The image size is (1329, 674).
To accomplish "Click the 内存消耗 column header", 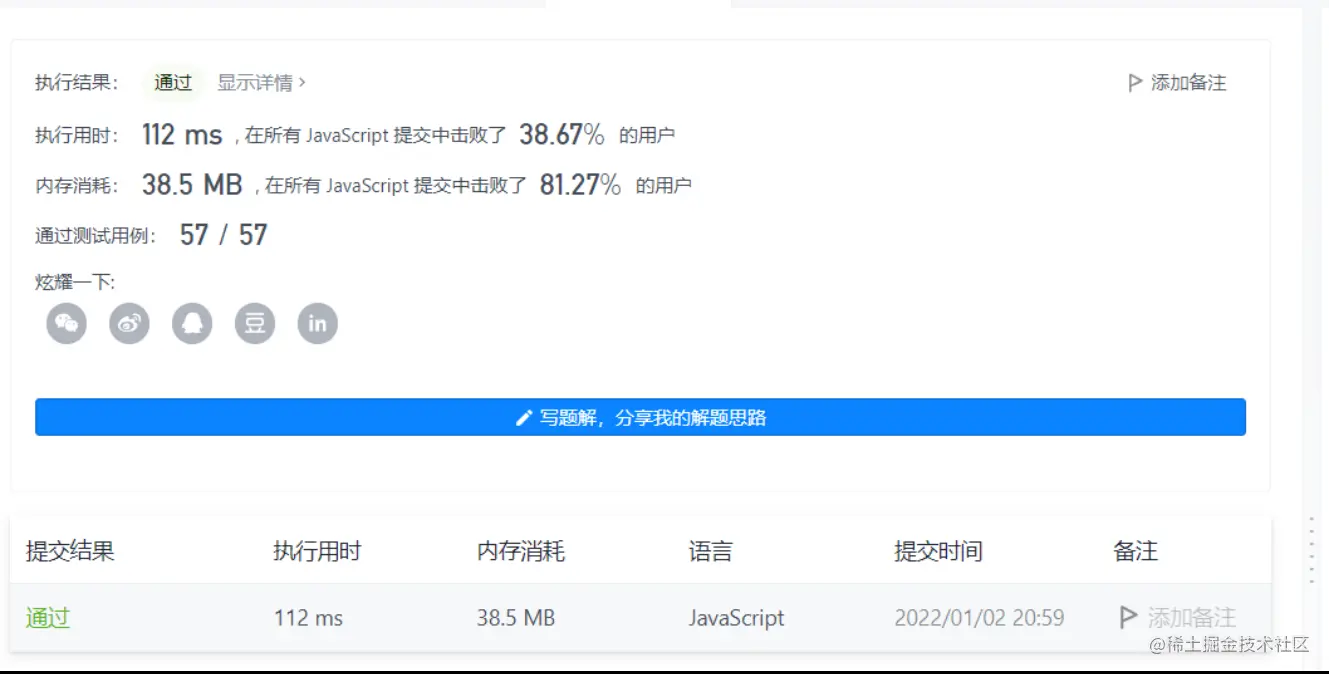I will pyautogui.click(x=521, y=551).
